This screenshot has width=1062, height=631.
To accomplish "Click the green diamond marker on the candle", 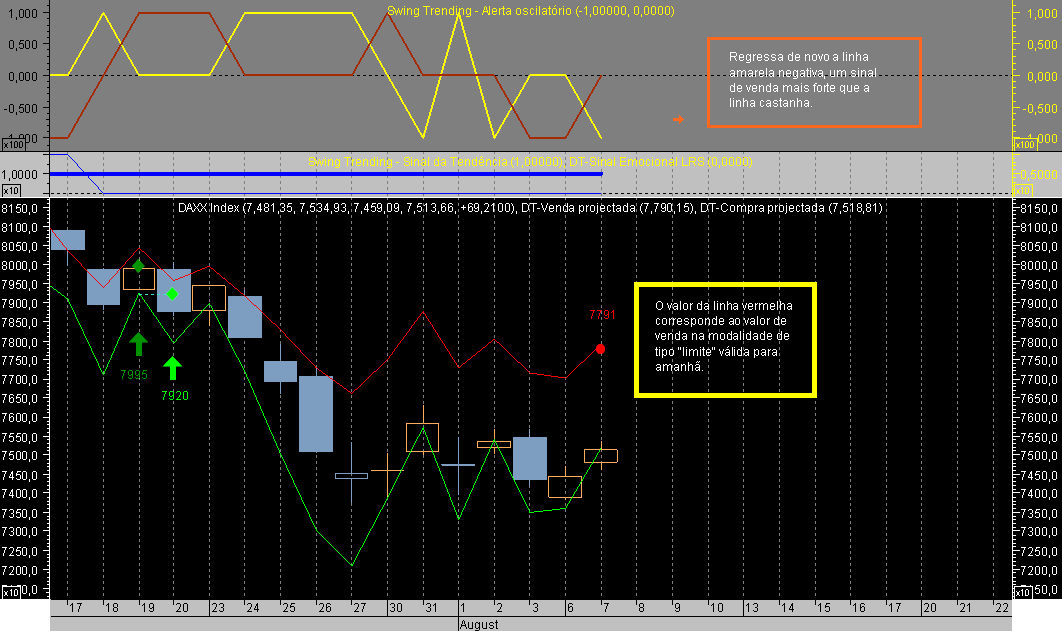I will [172, 294].
